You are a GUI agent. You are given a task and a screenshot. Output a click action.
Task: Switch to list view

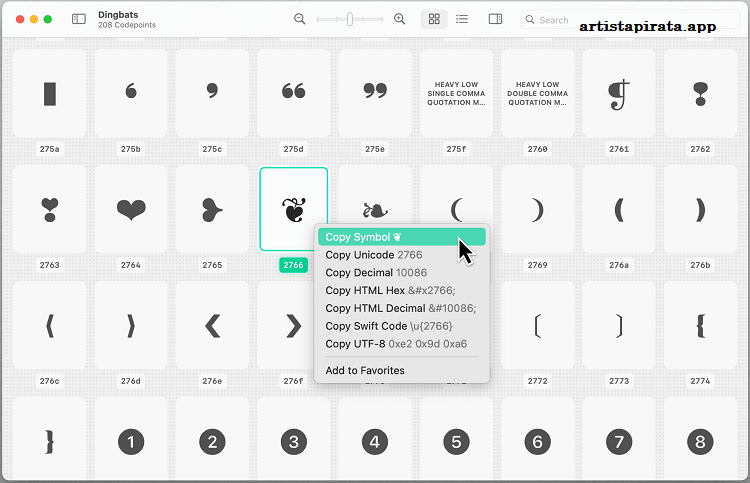[462, 19]
